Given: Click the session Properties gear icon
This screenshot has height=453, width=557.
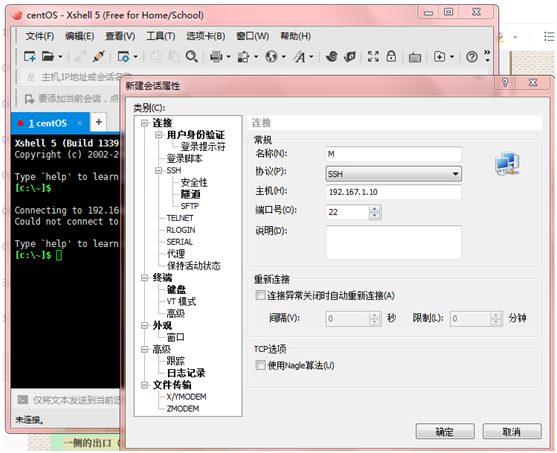Looking at the screenshot, I should pos(124,56).
